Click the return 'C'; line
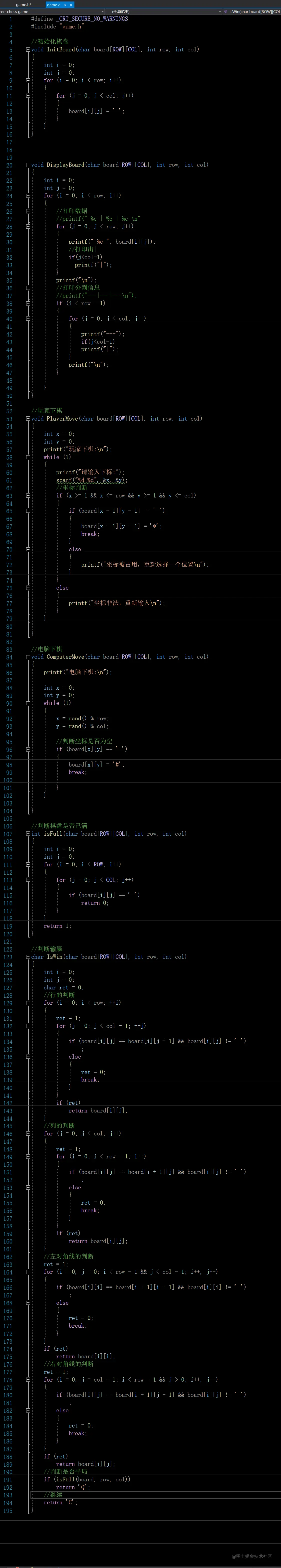The height and width of the screenshot is (1568, 281). point(61,1502)
